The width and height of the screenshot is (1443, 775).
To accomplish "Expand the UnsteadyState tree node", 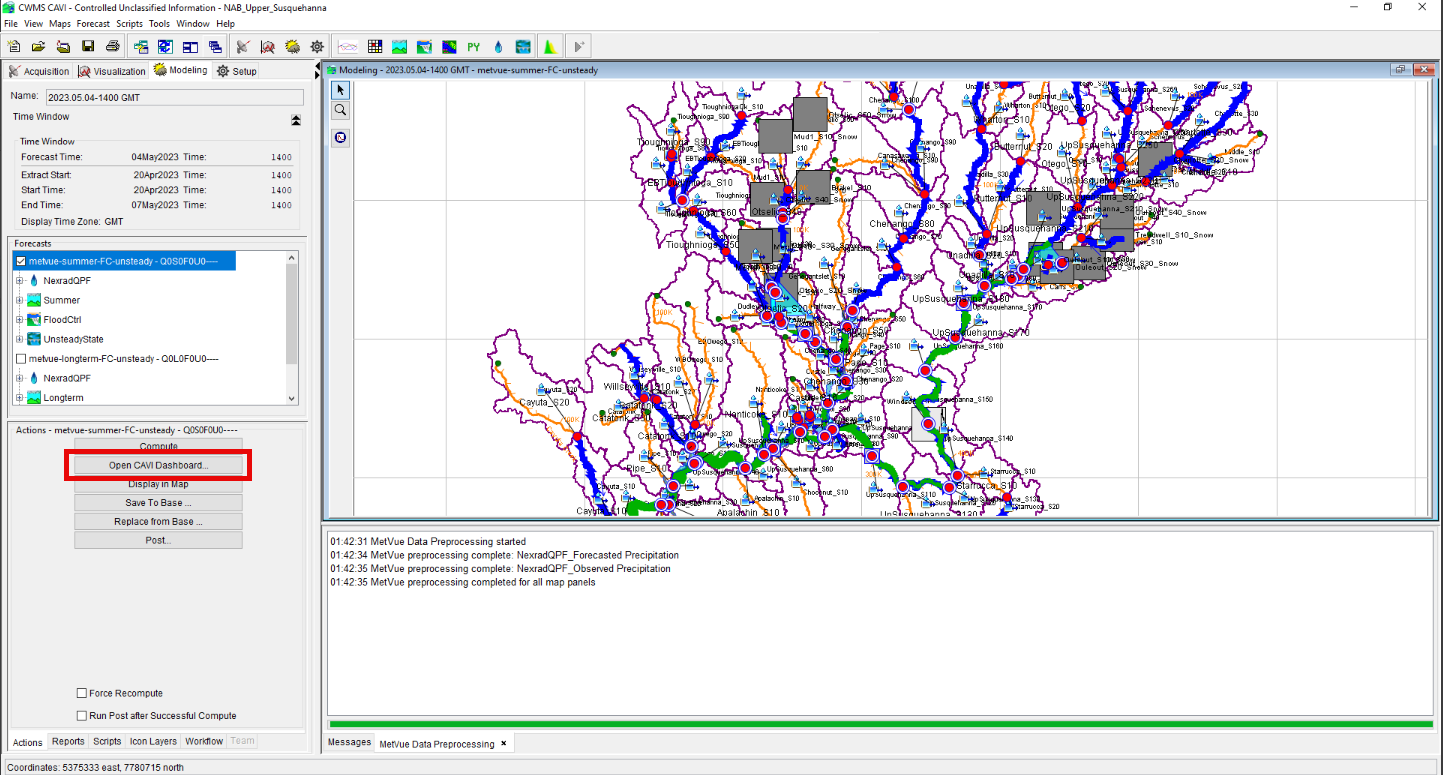I will pos(19,339).
